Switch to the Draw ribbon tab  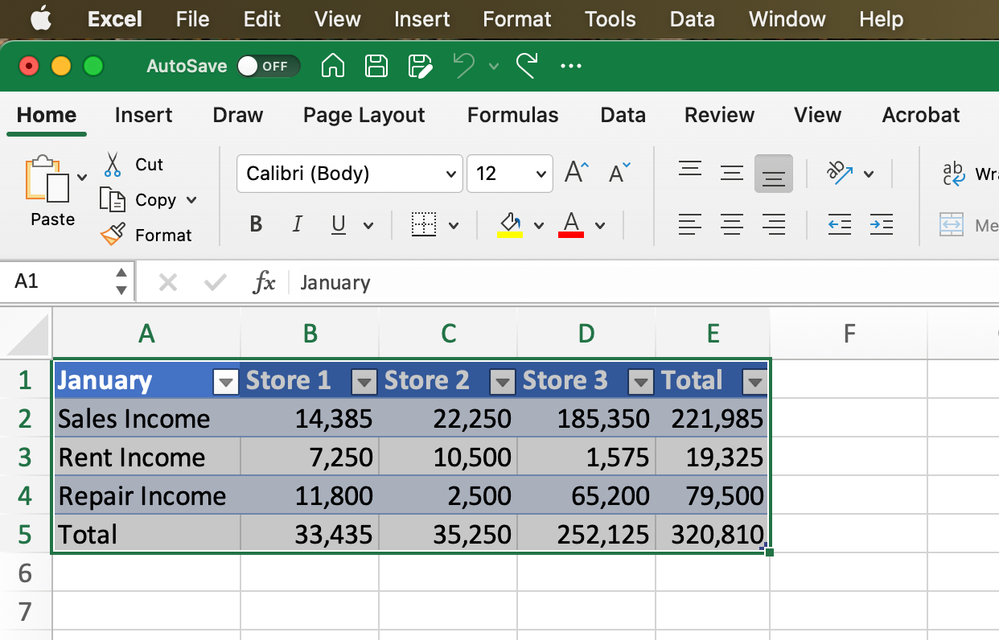238,115
